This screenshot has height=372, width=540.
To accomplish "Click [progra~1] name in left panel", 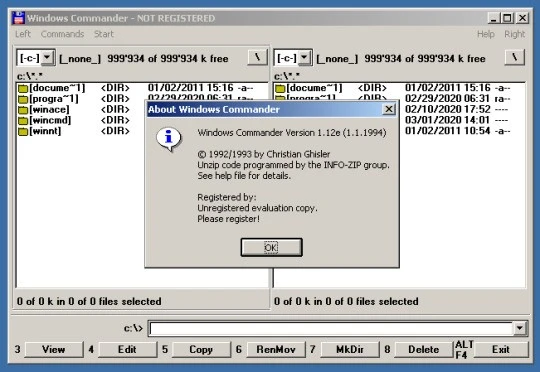I will [54, 99].
